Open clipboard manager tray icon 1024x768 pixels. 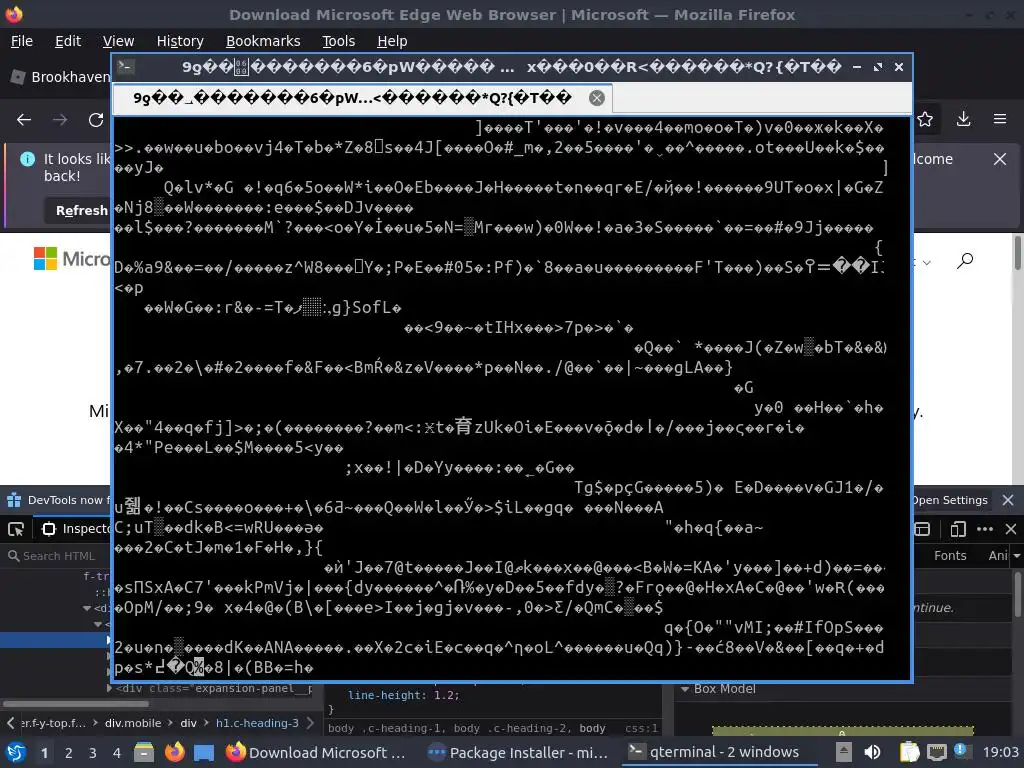point(909,752)
